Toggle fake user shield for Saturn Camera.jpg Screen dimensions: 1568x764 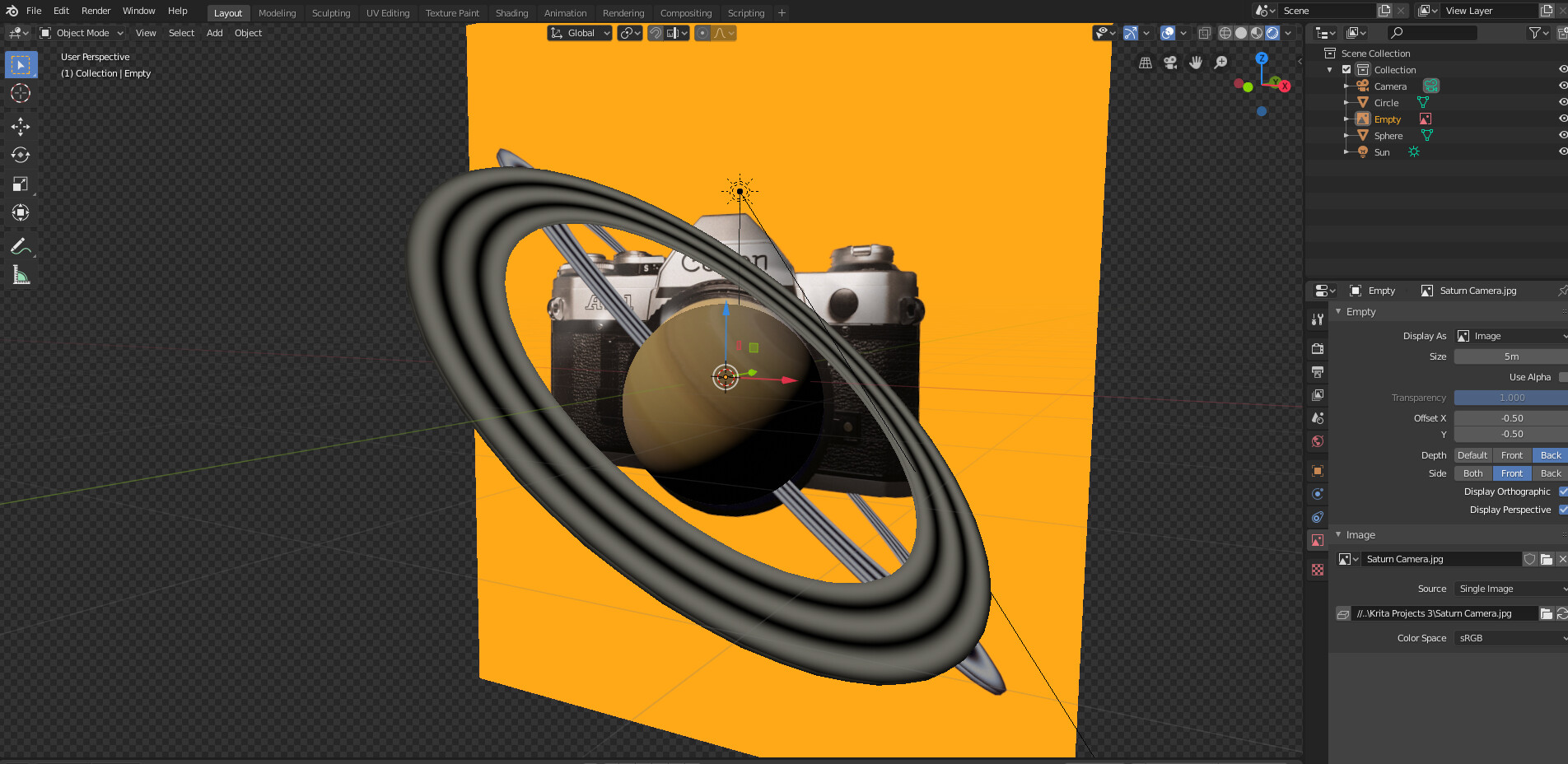pos(1529,559)
